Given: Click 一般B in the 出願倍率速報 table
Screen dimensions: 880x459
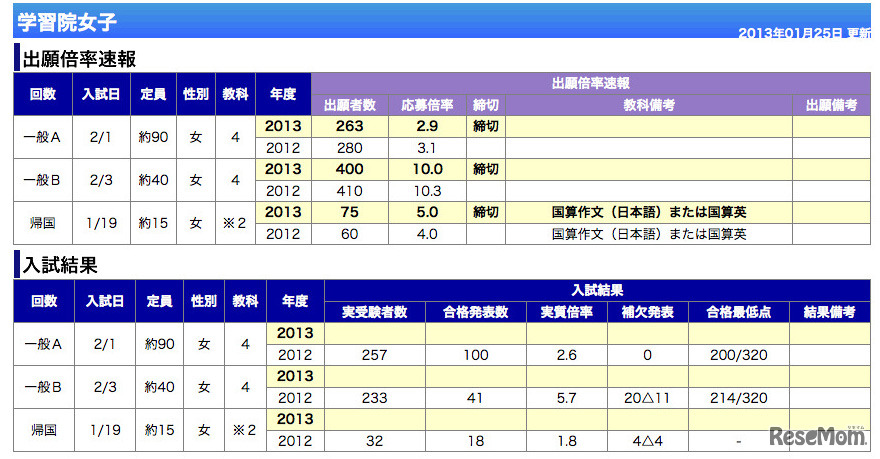Looking at the screenshot, I should [42, 180].
